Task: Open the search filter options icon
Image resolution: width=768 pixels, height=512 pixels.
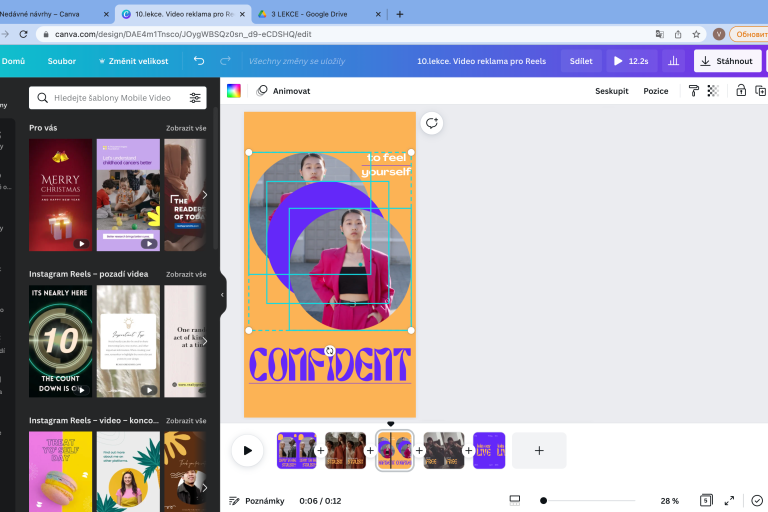Action: pyautogui.click(x=196, y=98)
